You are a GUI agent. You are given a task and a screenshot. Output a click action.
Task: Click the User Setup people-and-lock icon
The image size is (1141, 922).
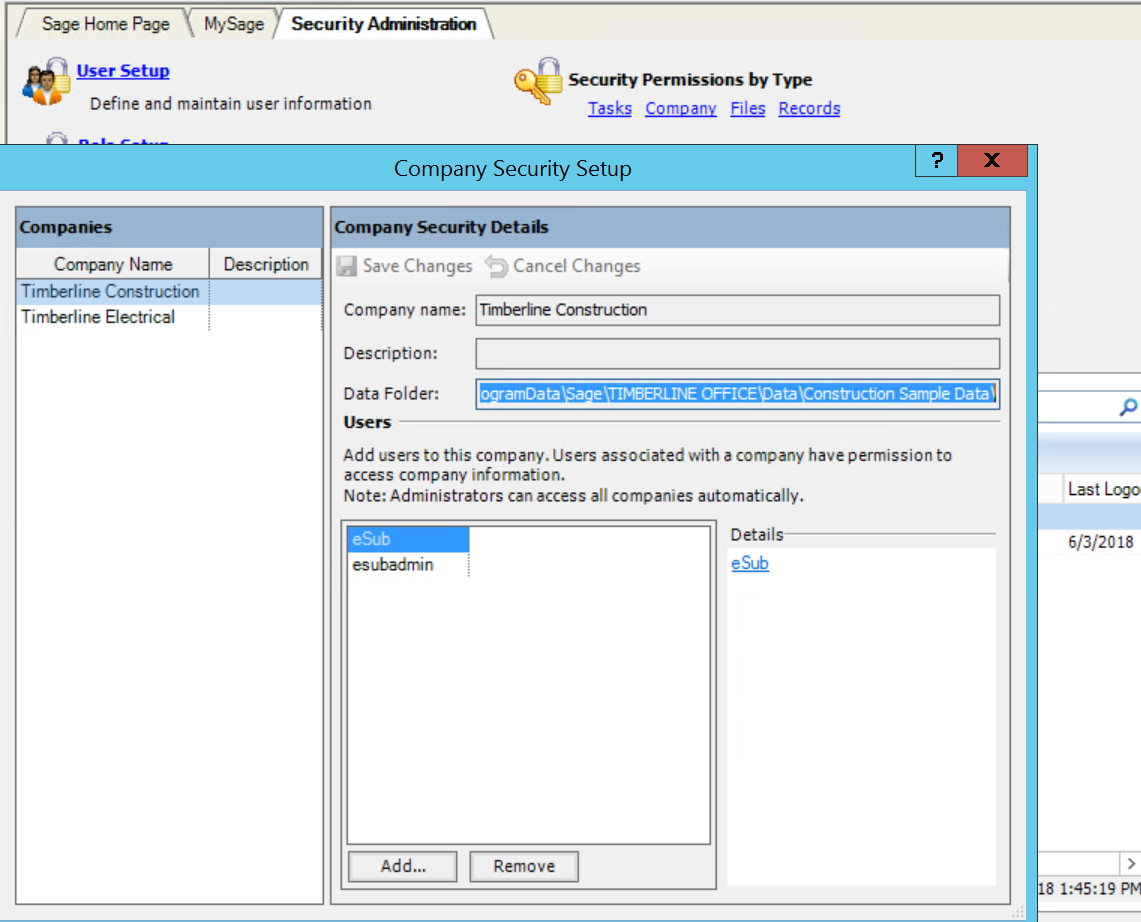pos(46,82)
